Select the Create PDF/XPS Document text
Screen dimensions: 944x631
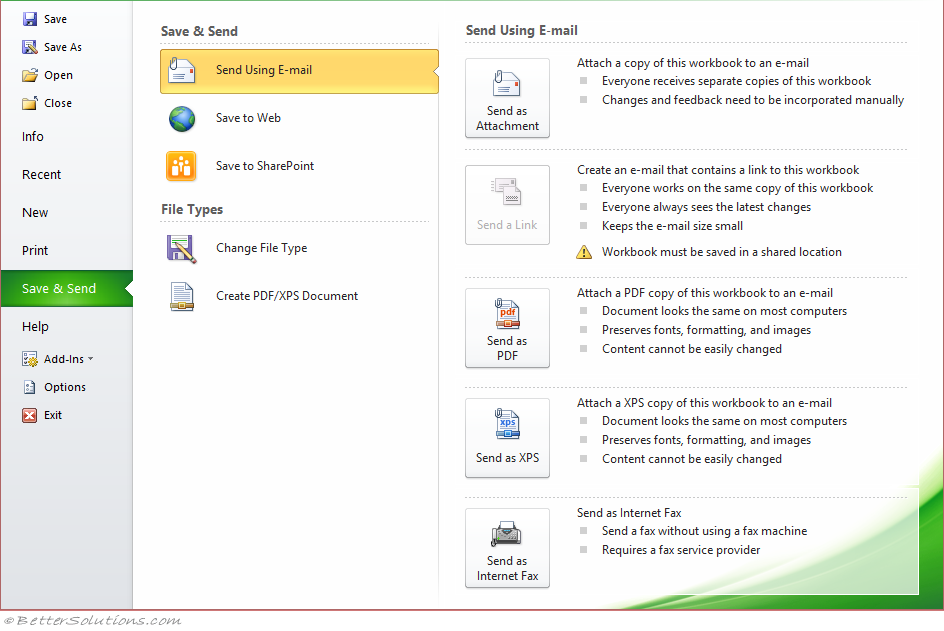click(287, 296)
